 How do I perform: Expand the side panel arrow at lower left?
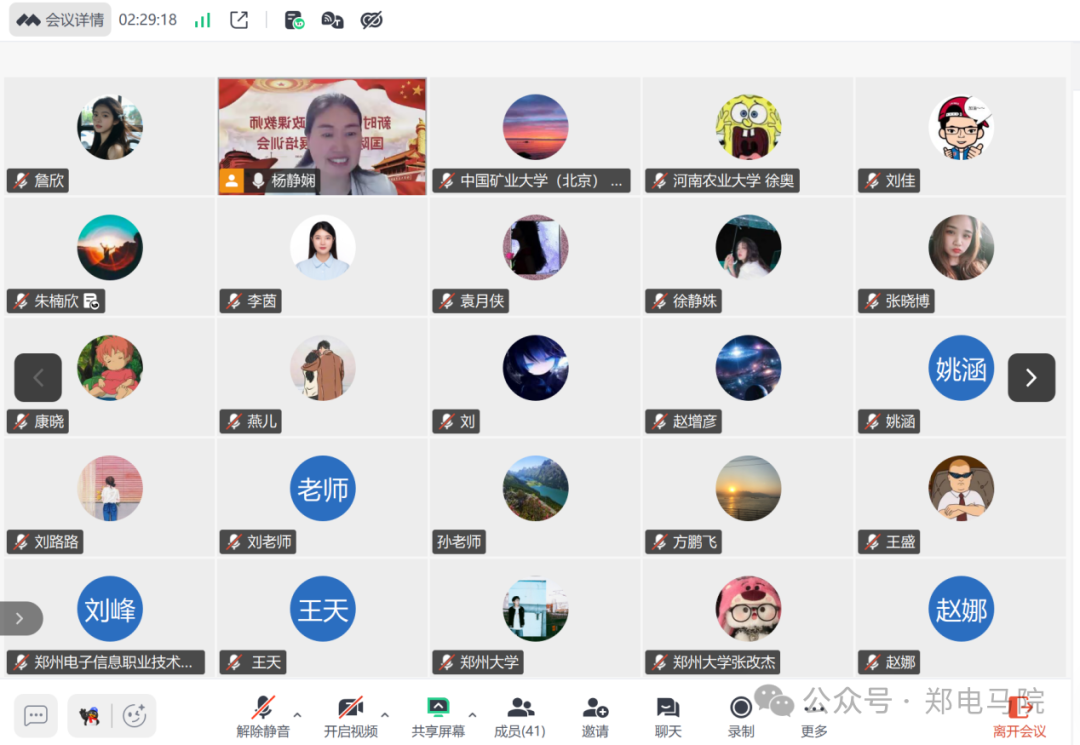(x=21, y=618)
